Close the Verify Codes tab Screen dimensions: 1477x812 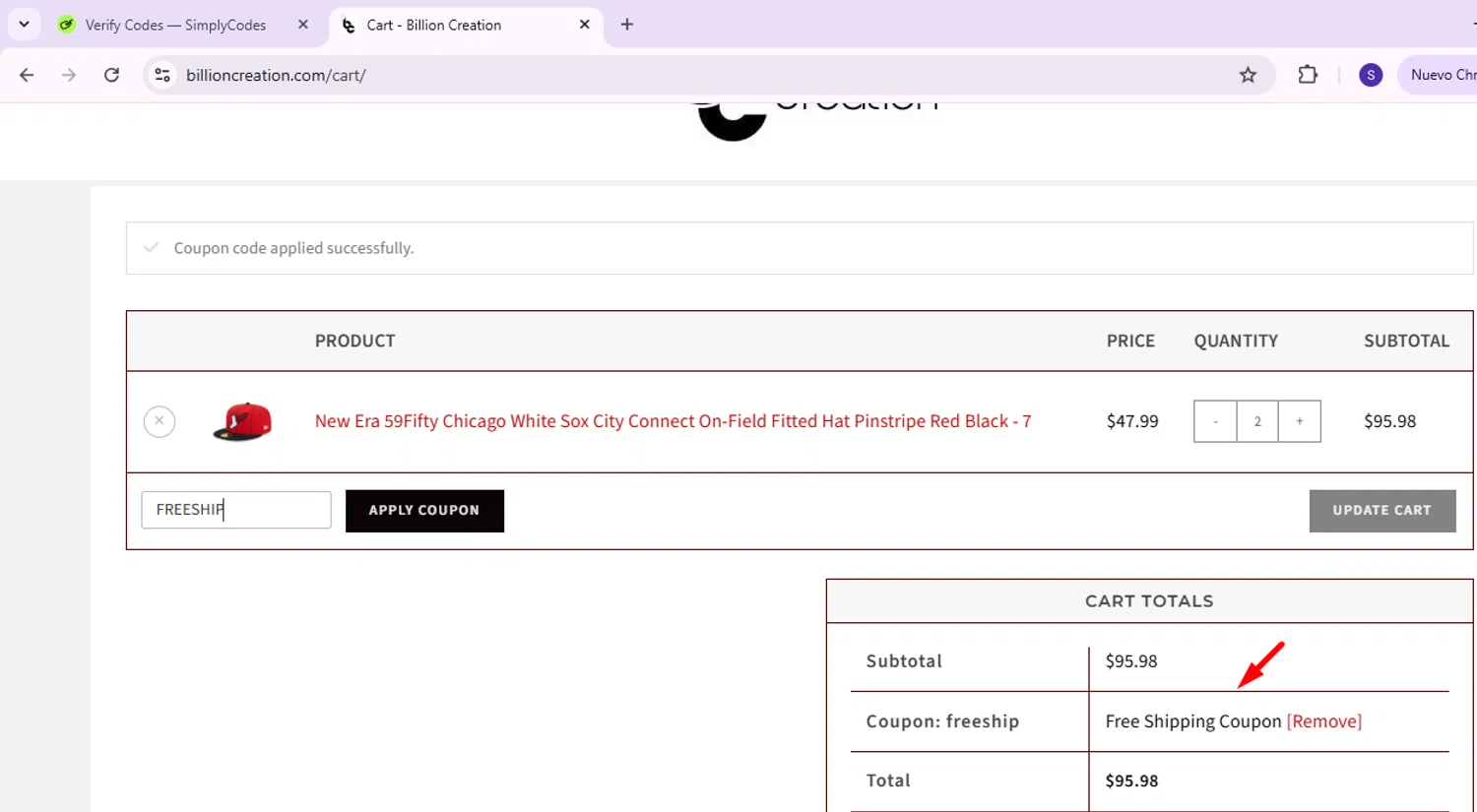303,25
